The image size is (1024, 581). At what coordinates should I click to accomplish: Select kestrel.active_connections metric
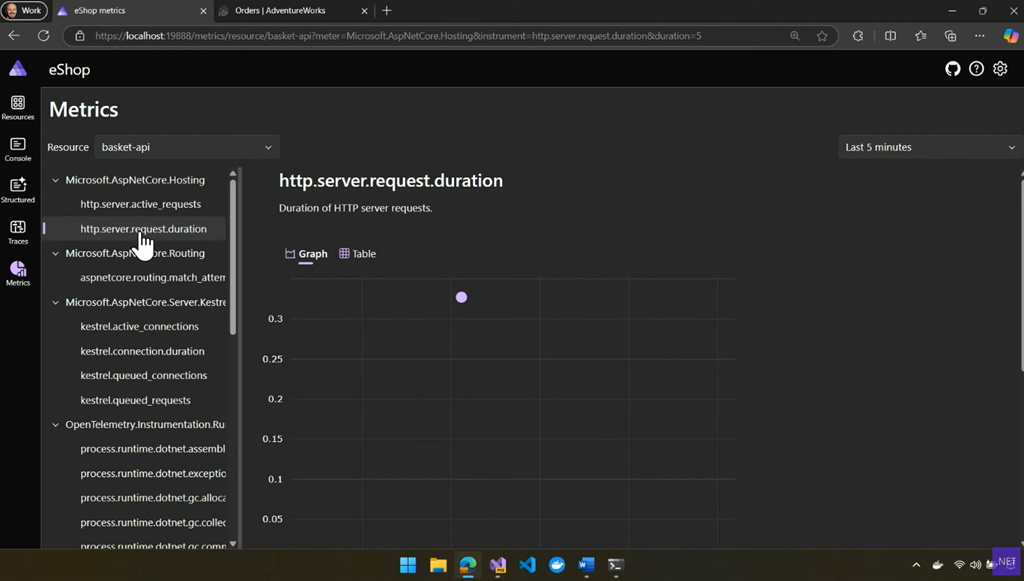coord(139,326)
